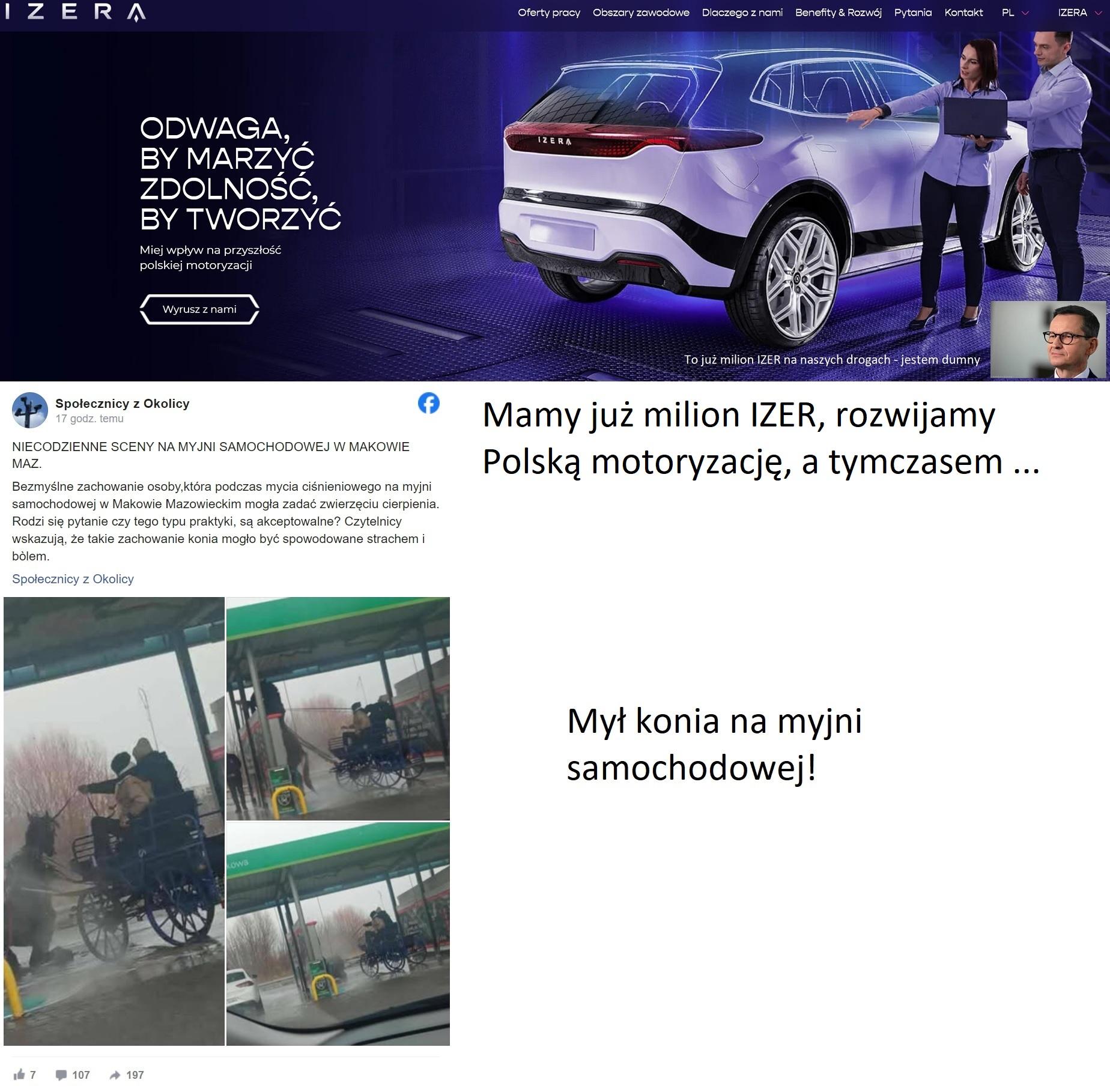Click the caption To już milion IZER

click(832, 360)
